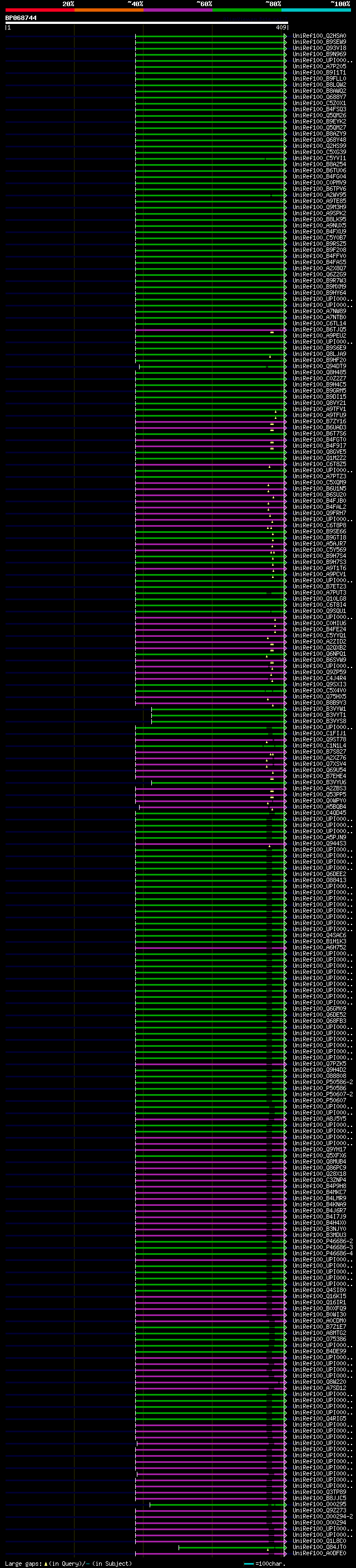
Task: Select hit label UniRef100_B3VYS8
Action: pos(319,721)
